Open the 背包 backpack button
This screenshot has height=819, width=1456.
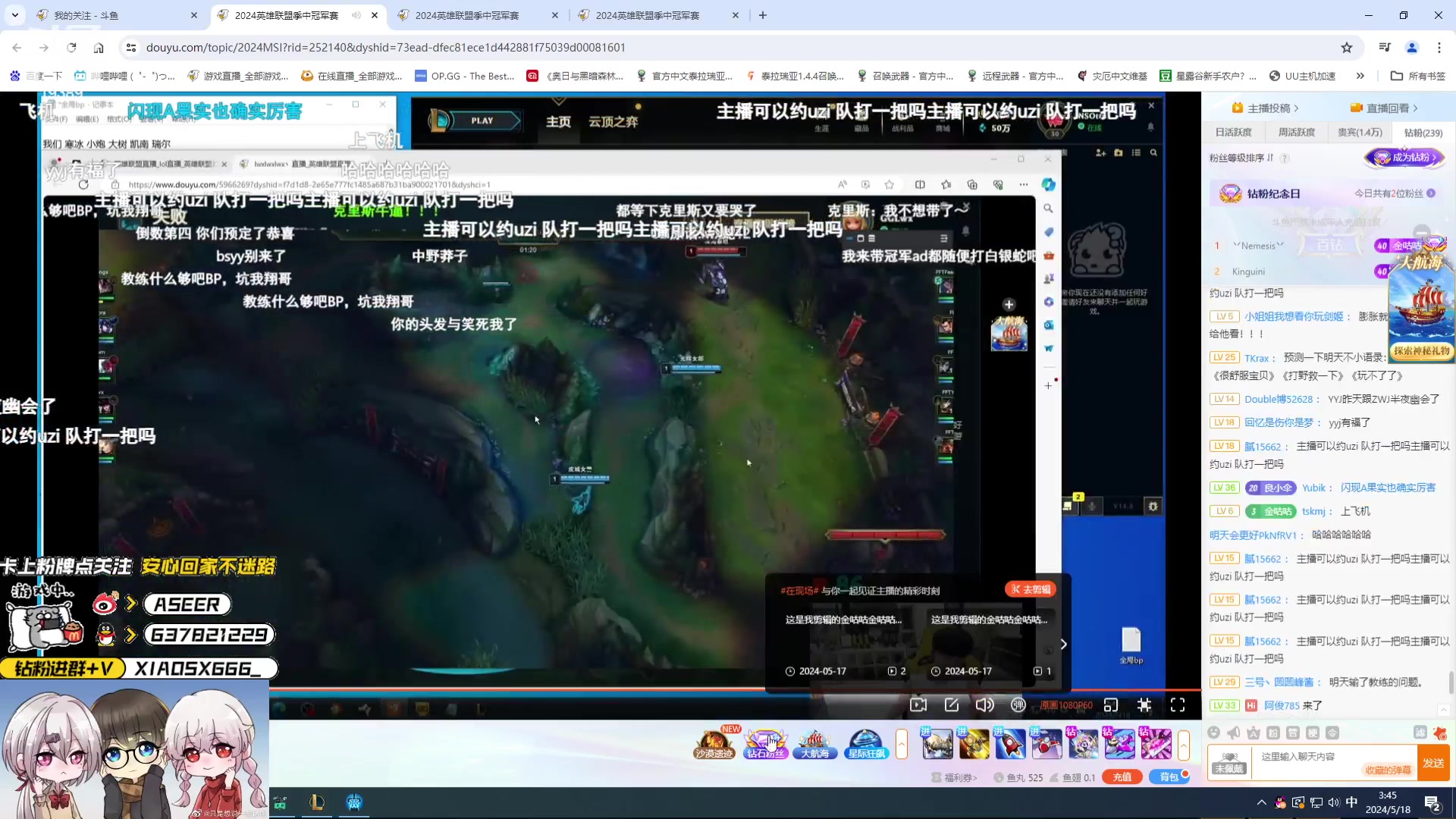pyautogui.click(x=1169, y=777)
